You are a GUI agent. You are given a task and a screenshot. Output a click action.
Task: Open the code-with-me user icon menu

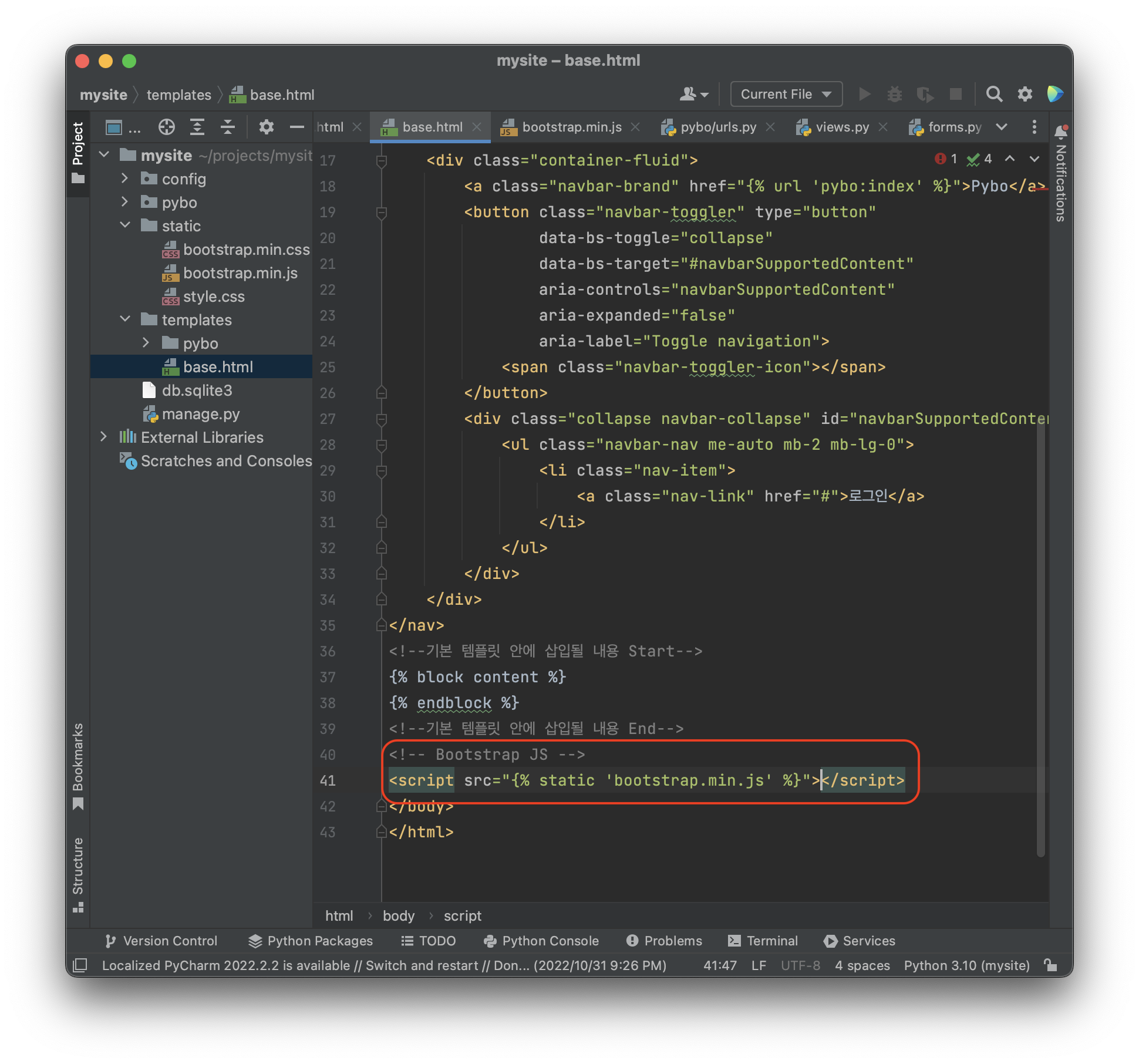693,94
